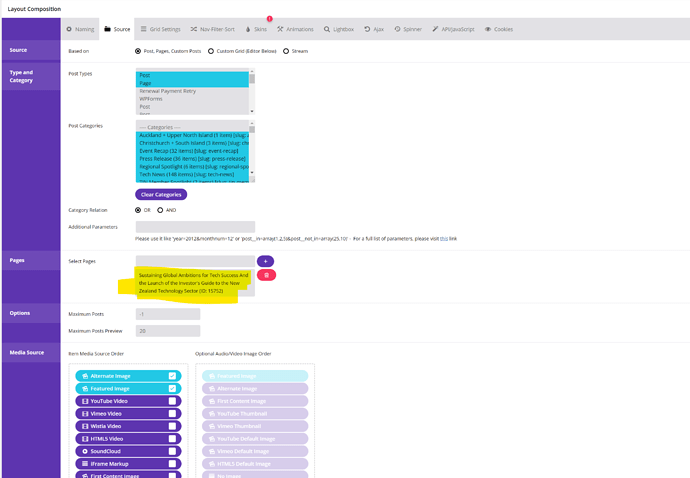Open the Nav-Filter-Sort tab
Image resolution: width=690 pixels, height=478 pixels.
coord(213,29)
